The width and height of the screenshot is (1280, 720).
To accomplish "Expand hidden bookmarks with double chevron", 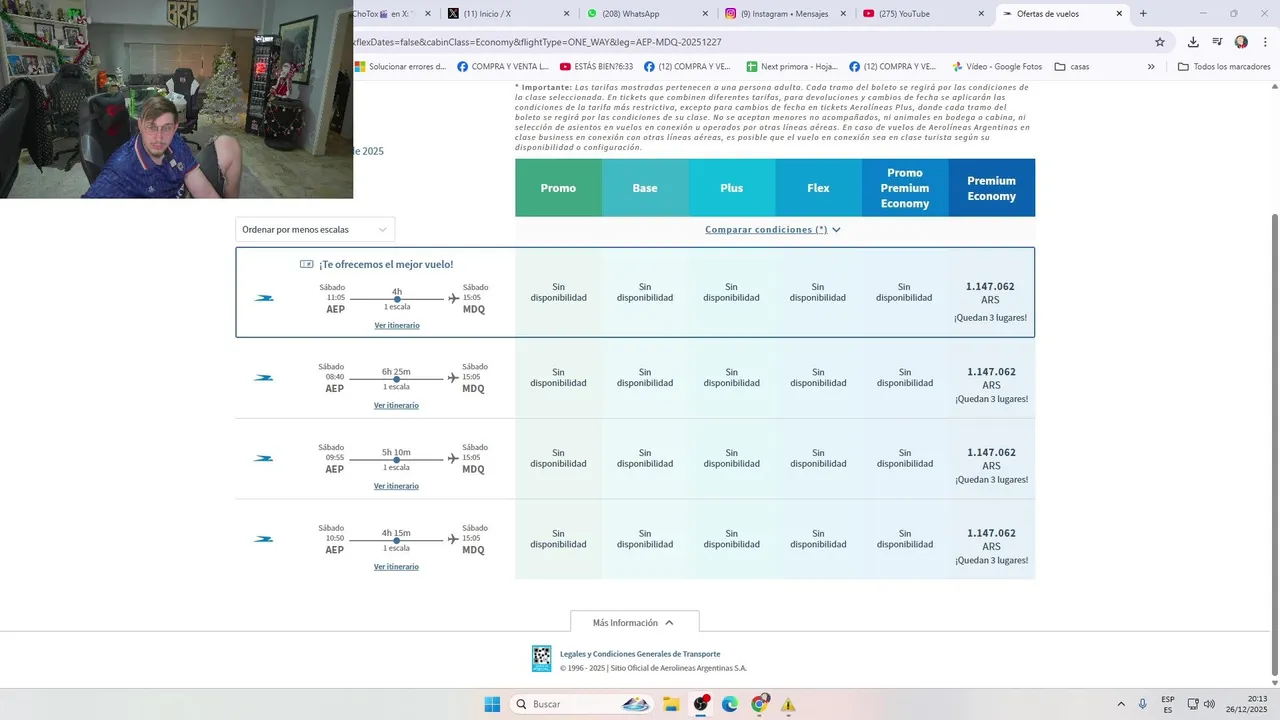I will 1151,67.
